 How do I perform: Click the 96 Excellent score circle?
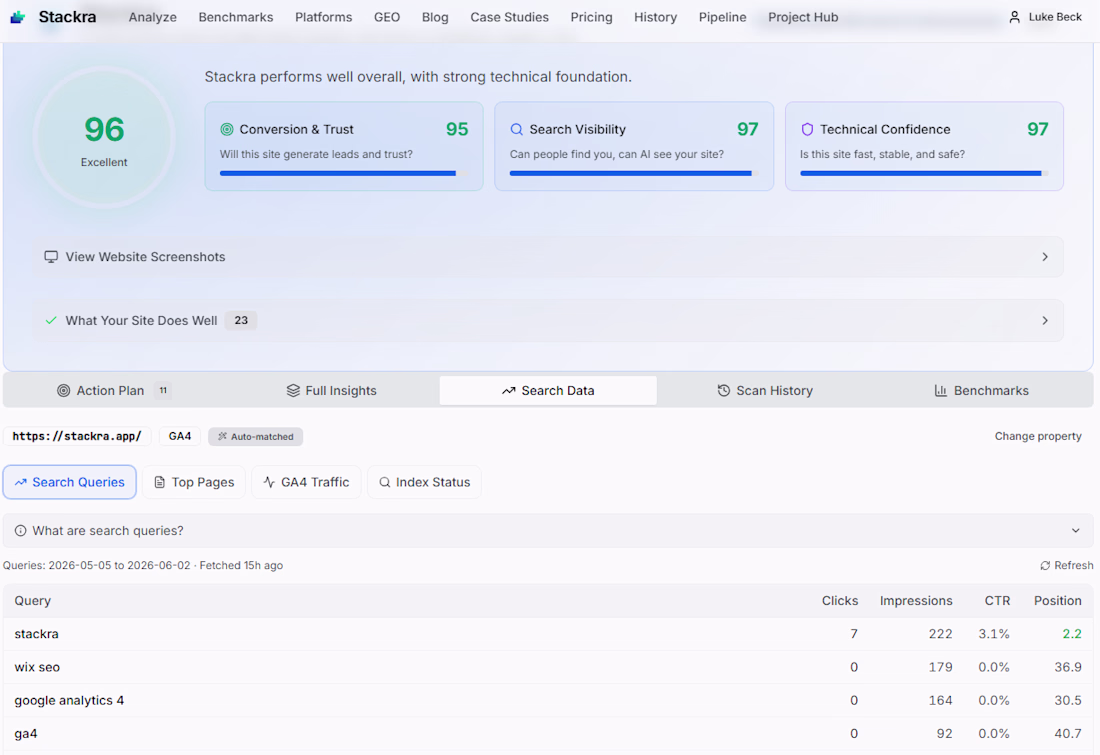click(x=104, y=138)
